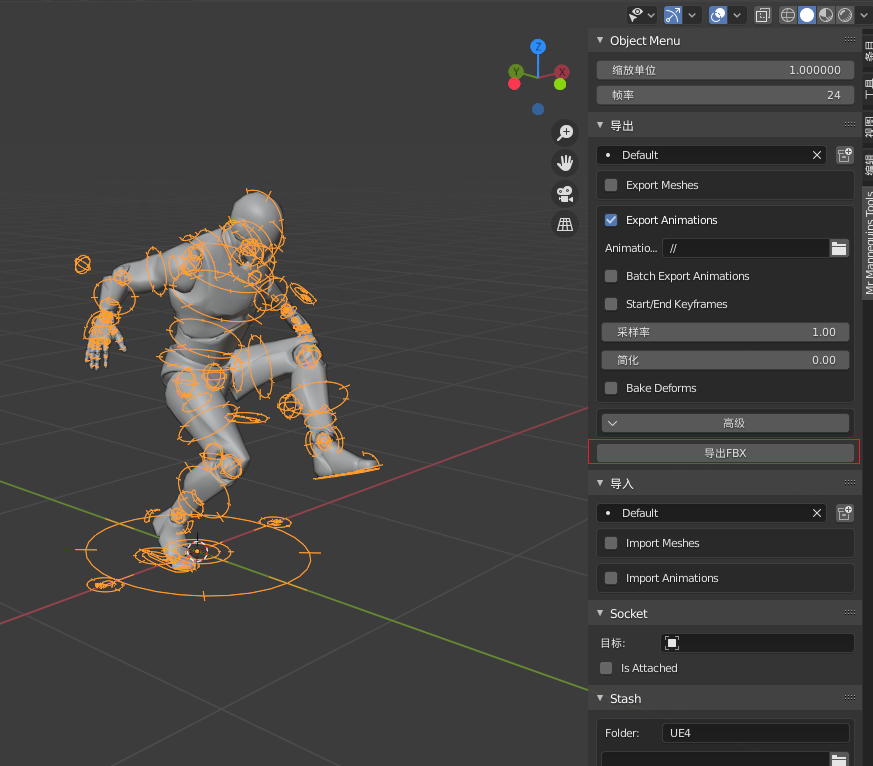873x766 pixels.
Task: Click the Pan view hand icon
Action: [x=565, y=163]
